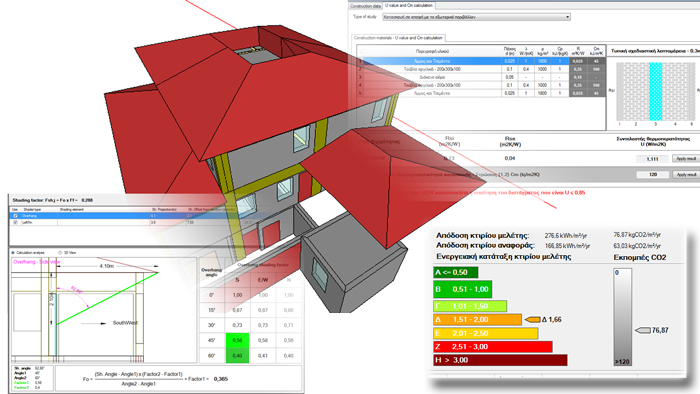
Task: Select the 3D View radio button
Action: coord(60,253)
